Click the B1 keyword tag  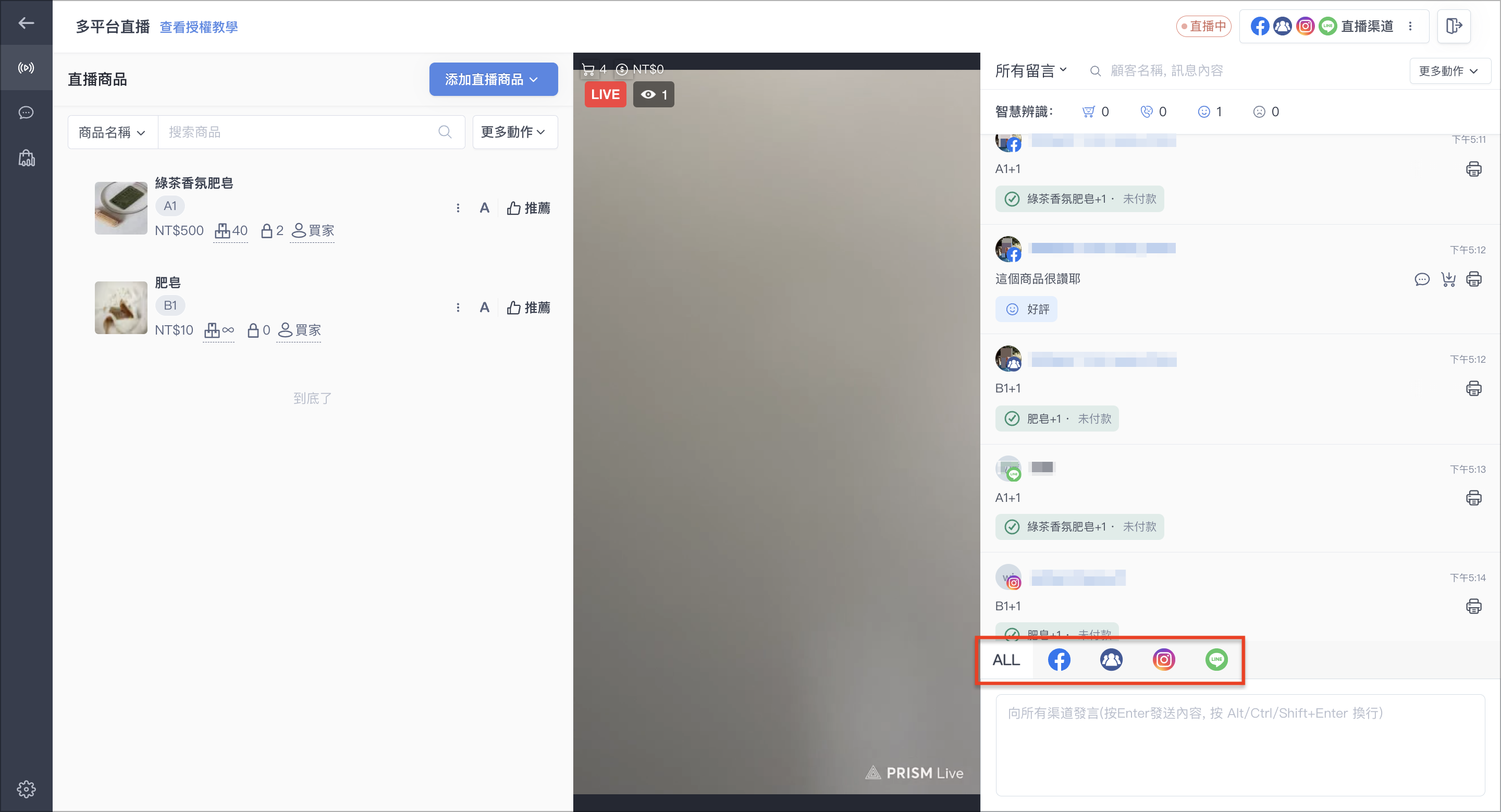(x=170, y=305)
